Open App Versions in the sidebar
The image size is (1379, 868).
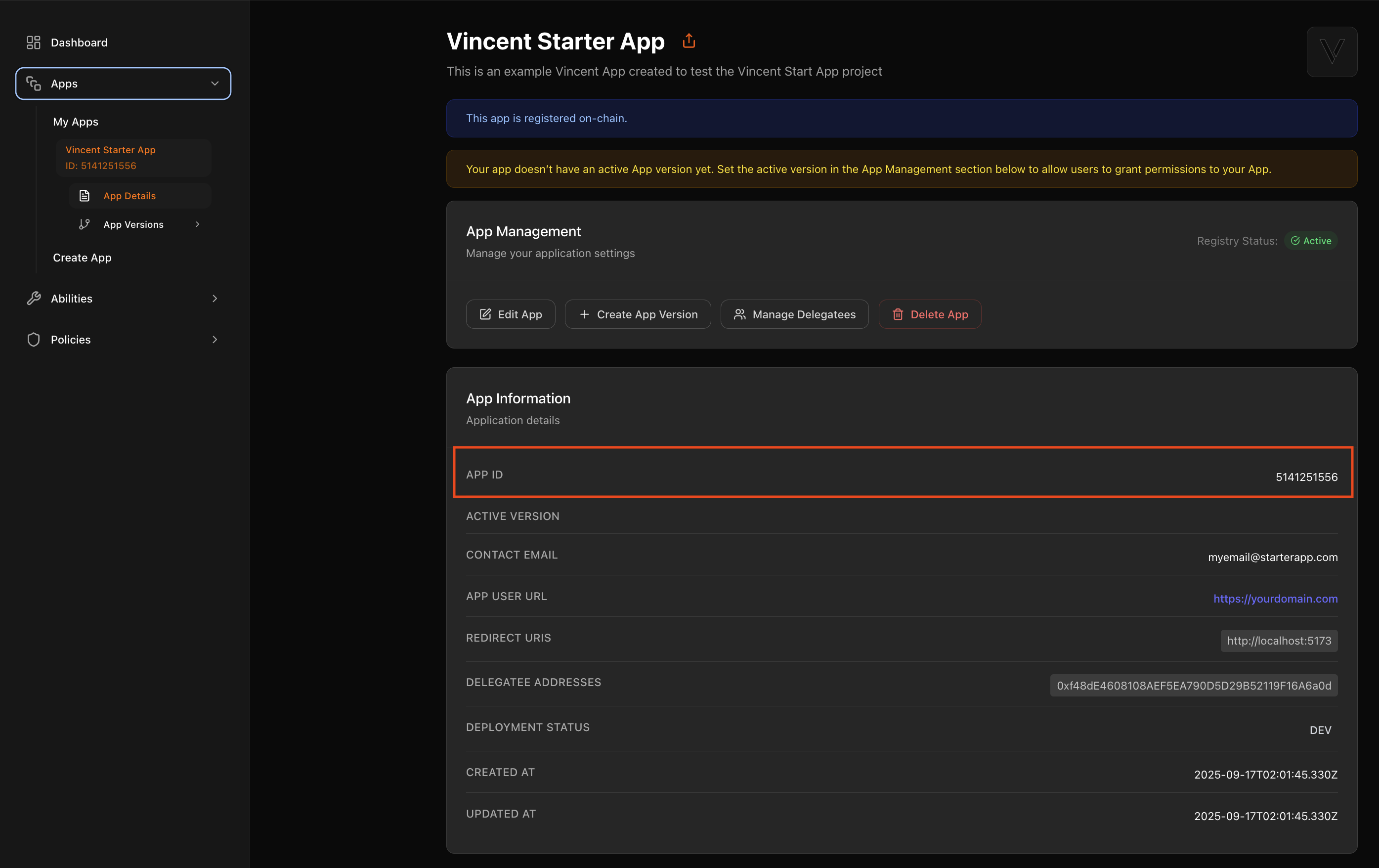click(x=140, y=224)
